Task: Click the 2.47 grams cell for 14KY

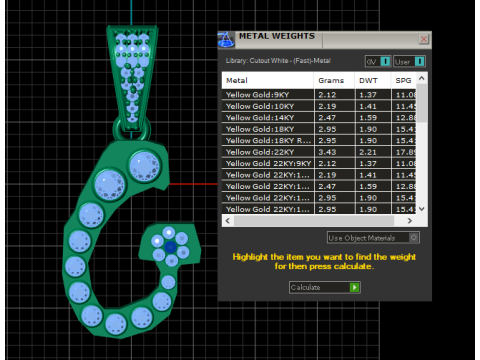Action: point(334,118)
